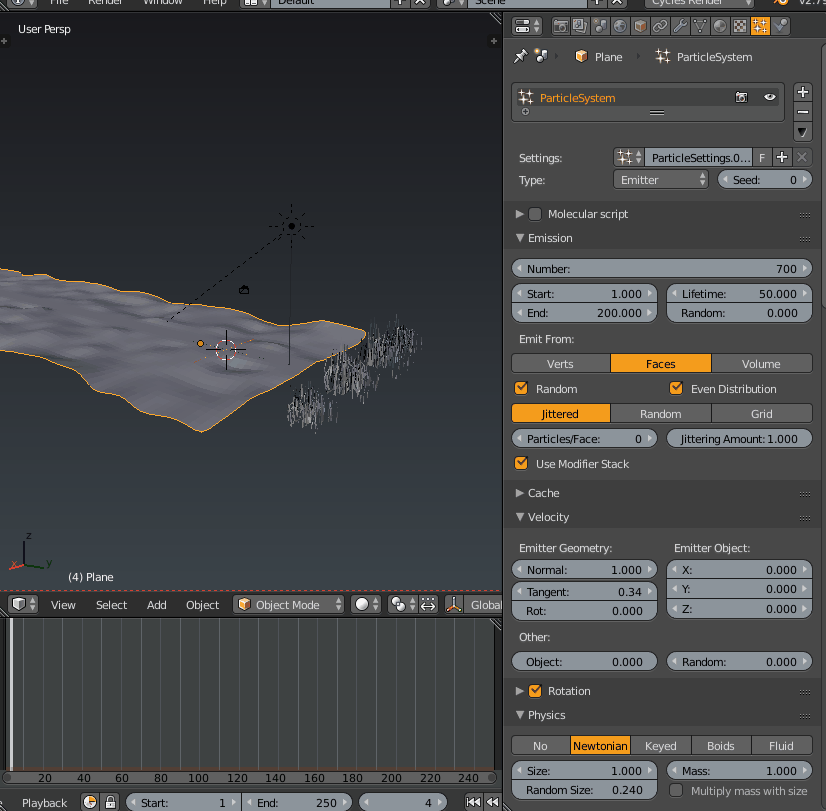Expand the Cache panel
Viewport: 826px width, 811px height.
tap(545, 492)
